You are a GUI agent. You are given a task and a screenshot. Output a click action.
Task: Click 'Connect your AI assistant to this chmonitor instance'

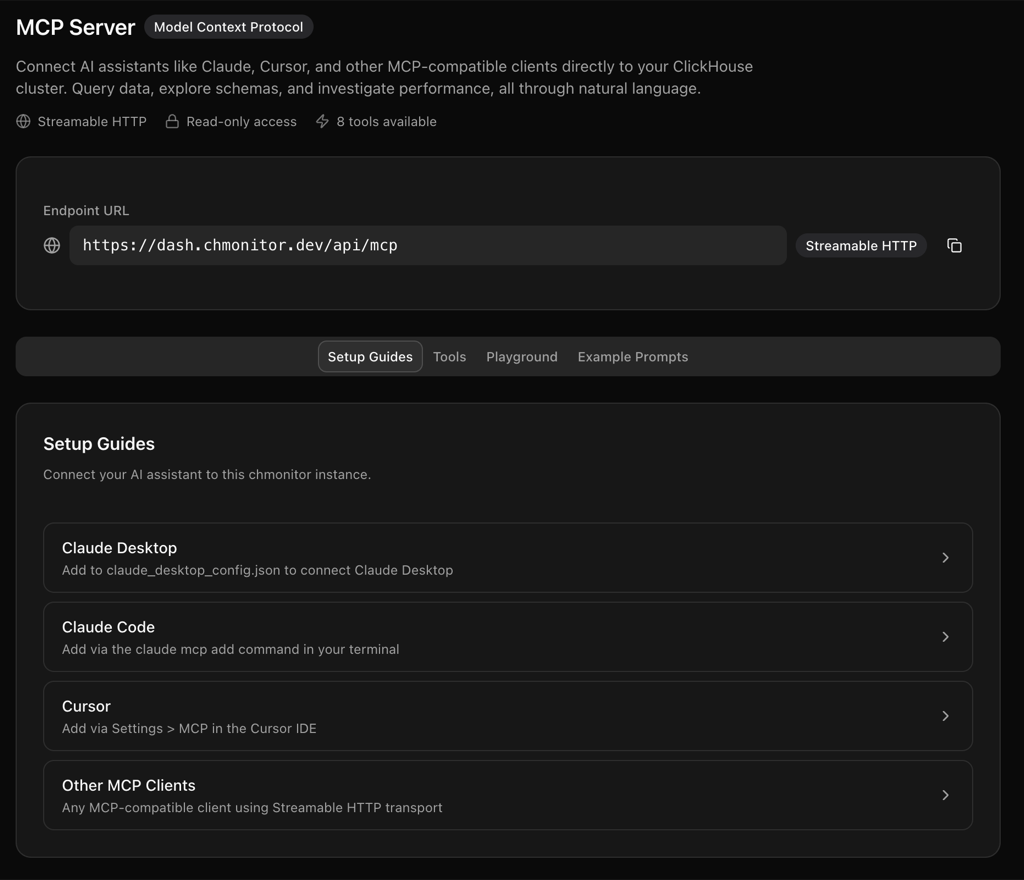click(x=207, y=475)
